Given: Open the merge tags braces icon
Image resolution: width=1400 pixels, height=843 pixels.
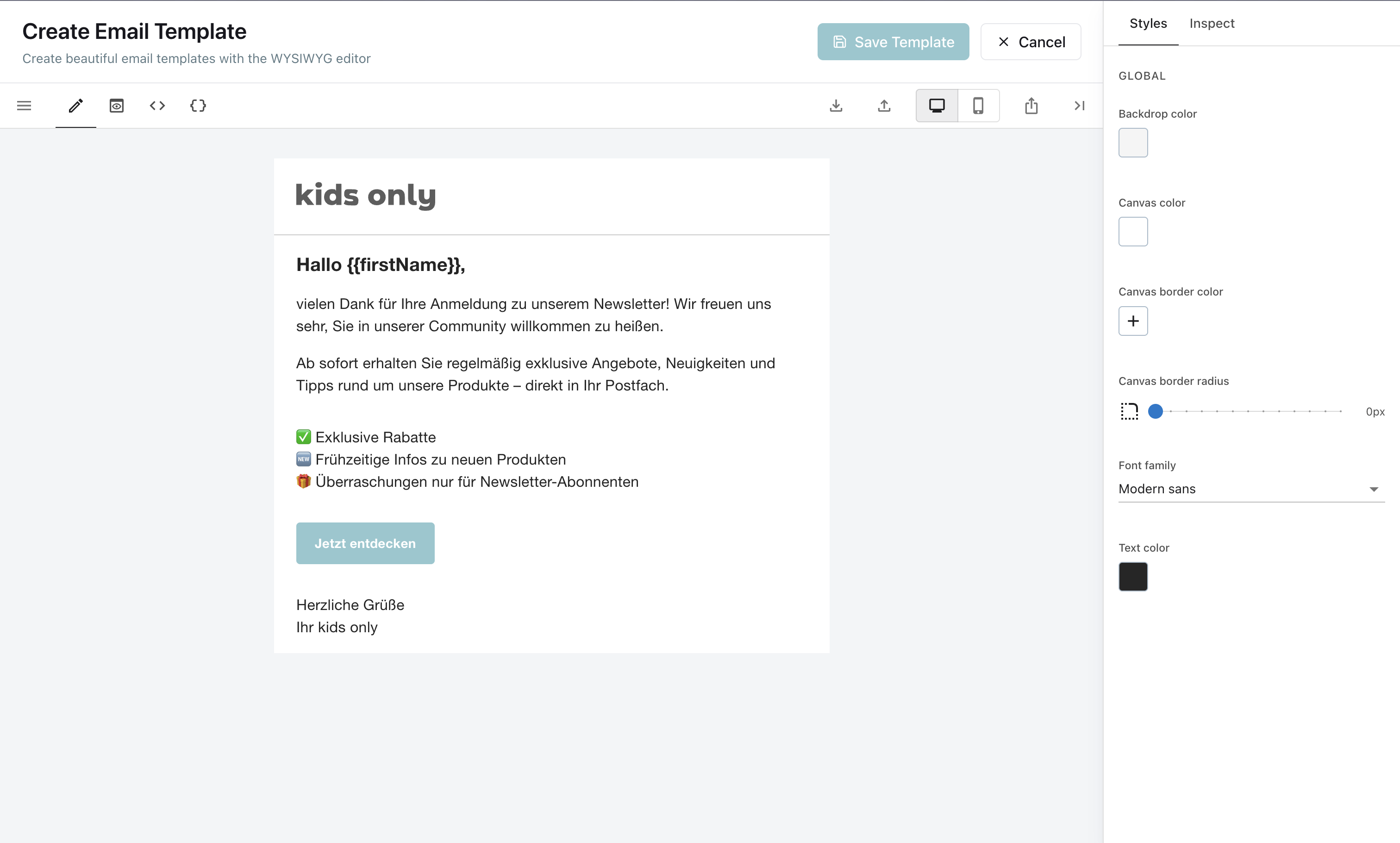Looking at the screenshot, I should (198, 106).
